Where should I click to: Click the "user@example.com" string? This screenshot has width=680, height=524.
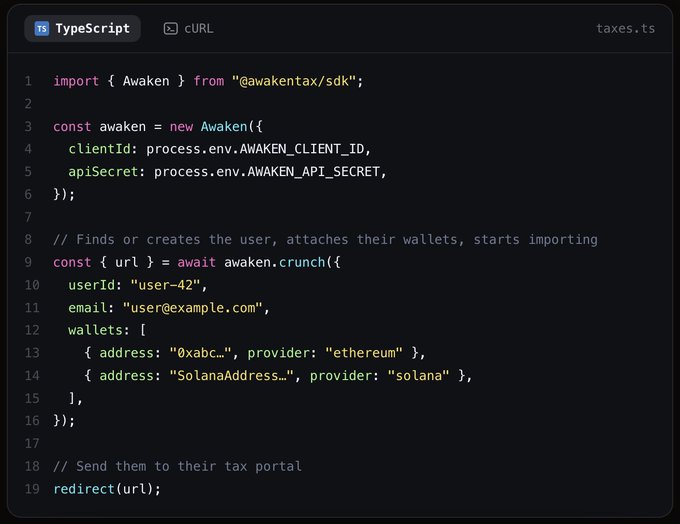[x=193, y=308]
